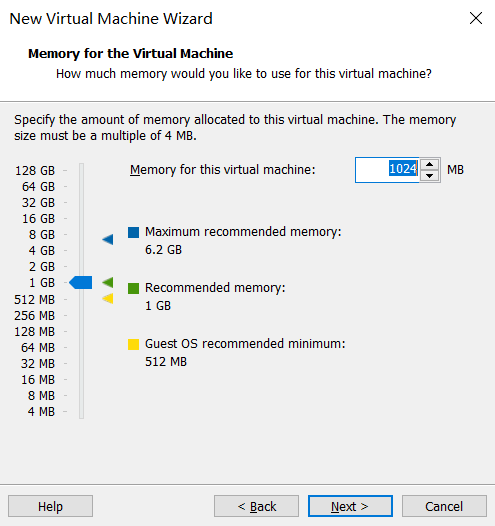Click the memory slider thumb at 1 GB

[80, 282]
